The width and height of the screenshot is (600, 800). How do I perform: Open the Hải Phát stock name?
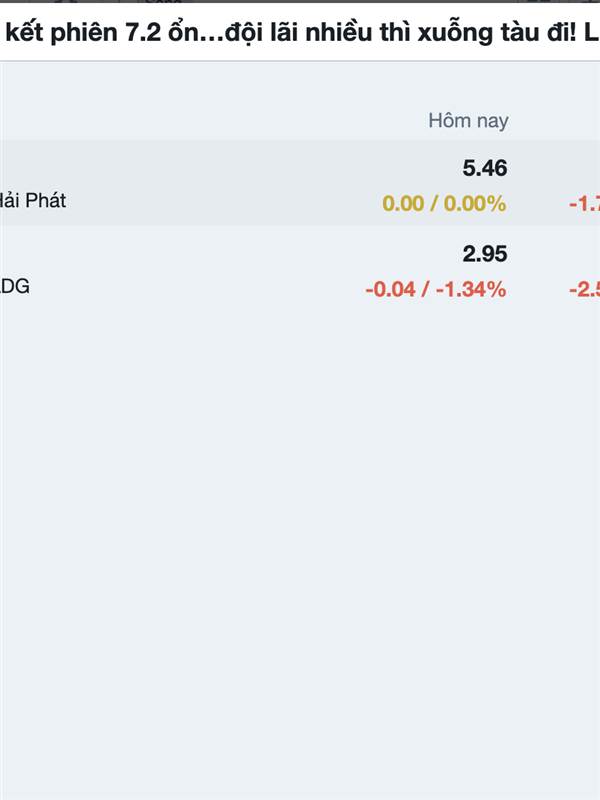click(x=33, y=200)
